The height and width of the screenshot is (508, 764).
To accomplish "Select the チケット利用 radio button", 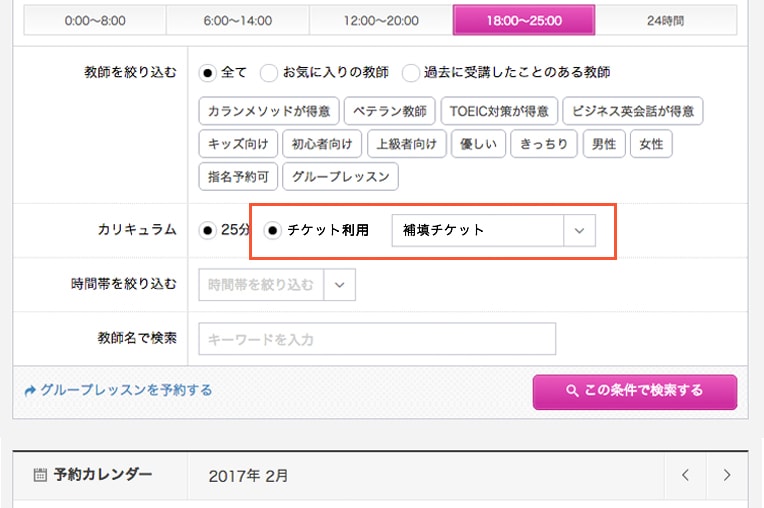I will pyautogui.click(x=273, y=230).
